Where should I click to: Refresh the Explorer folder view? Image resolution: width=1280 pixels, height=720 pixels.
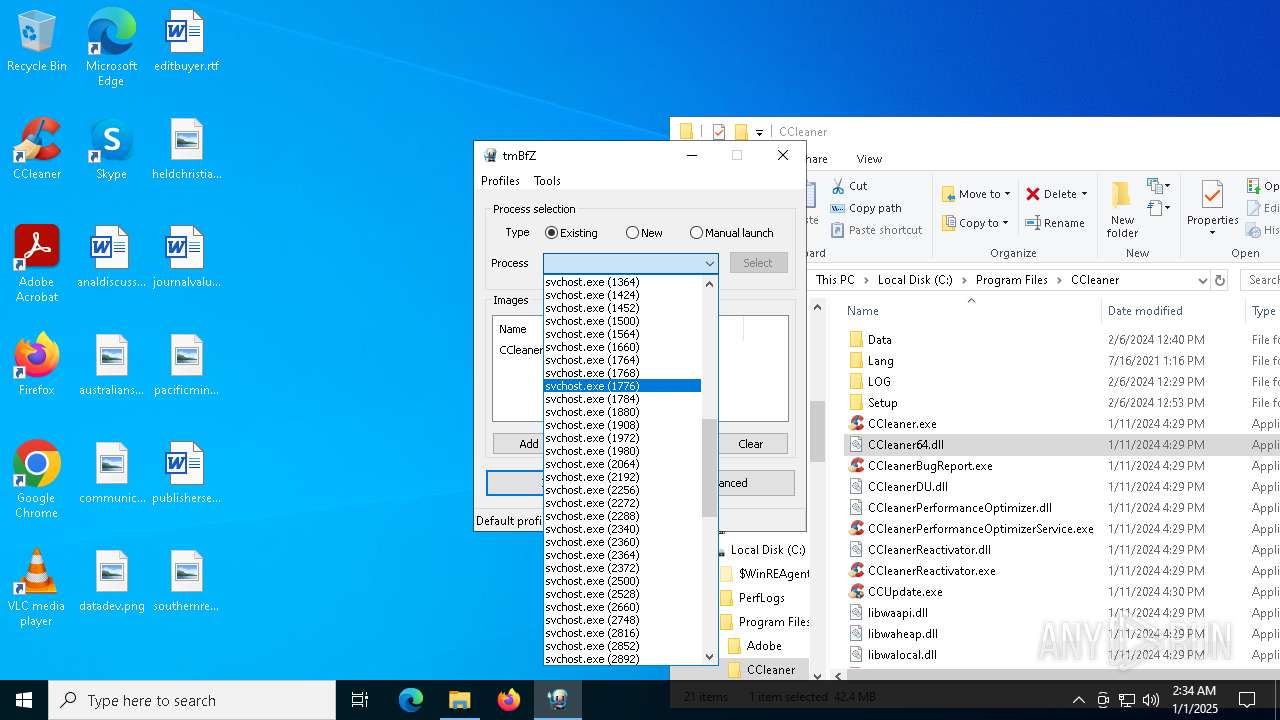[1220, 280]
